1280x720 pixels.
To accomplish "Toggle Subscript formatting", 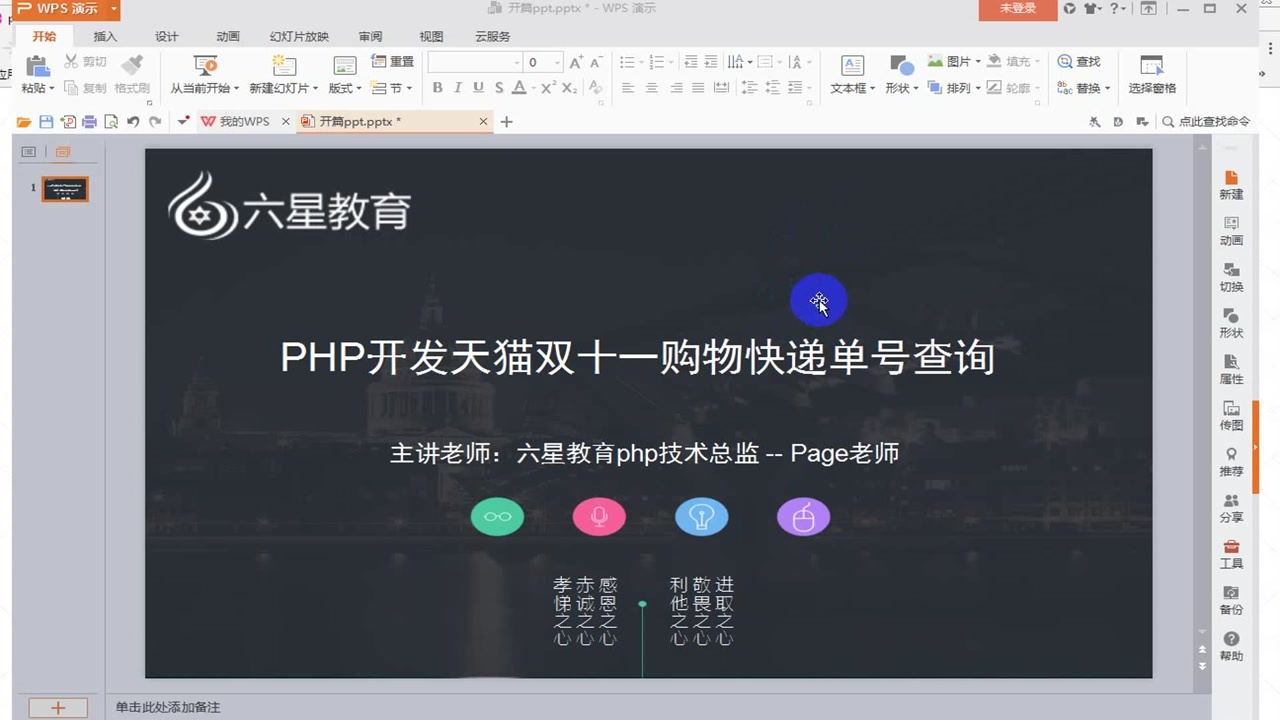I will 569,88.
